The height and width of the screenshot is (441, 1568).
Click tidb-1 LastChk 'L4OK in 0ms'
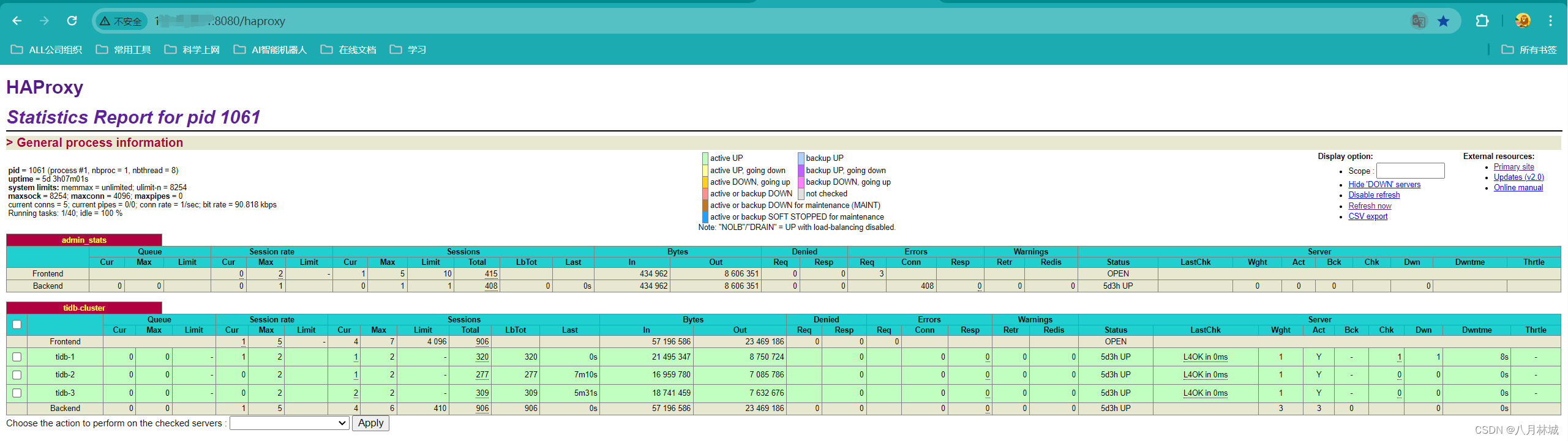click(x=1205, y=357)
